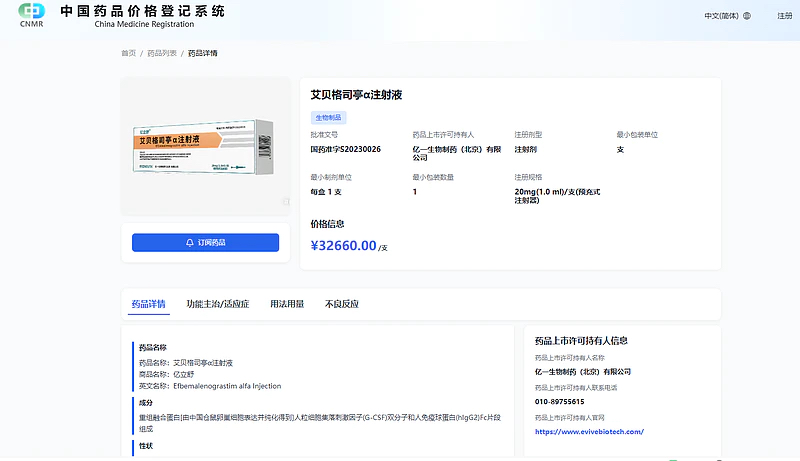Viewport: 800px width, 461px height.
Task: Open the drug box product image
Action: tap(204, 147)
